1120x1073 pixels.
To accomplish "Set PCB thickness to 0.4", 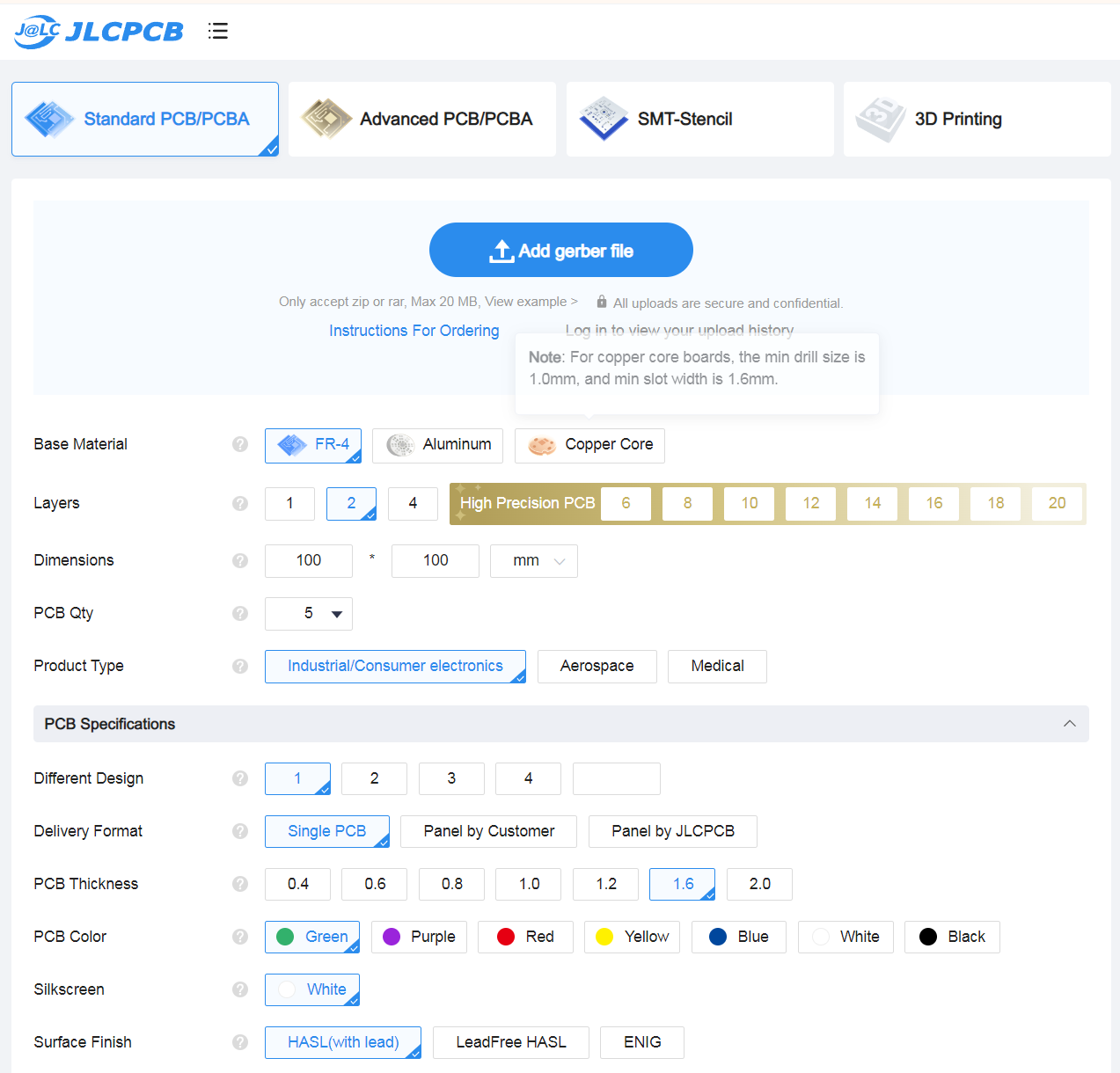I will (297, 885).
